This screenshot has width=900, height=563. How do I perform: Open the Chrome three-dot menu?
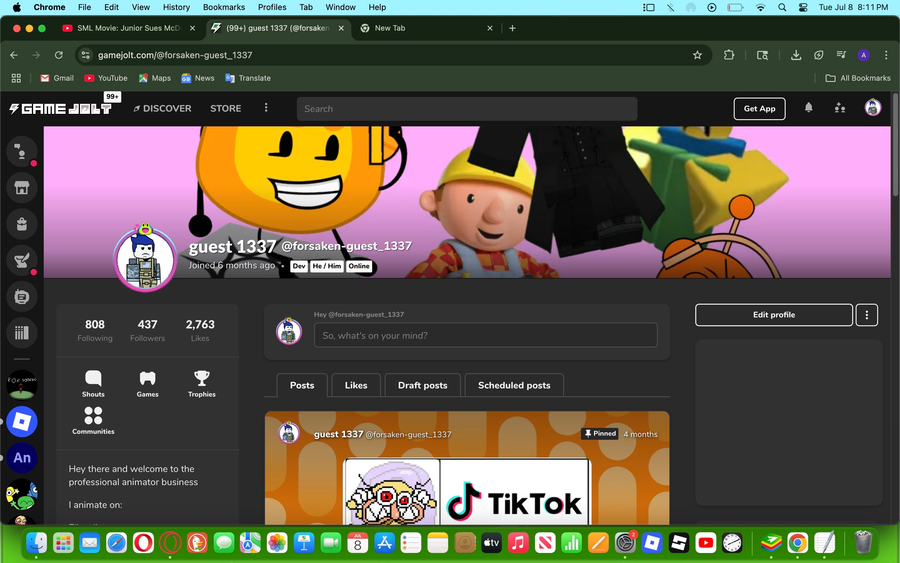click(x=886, y=55)
